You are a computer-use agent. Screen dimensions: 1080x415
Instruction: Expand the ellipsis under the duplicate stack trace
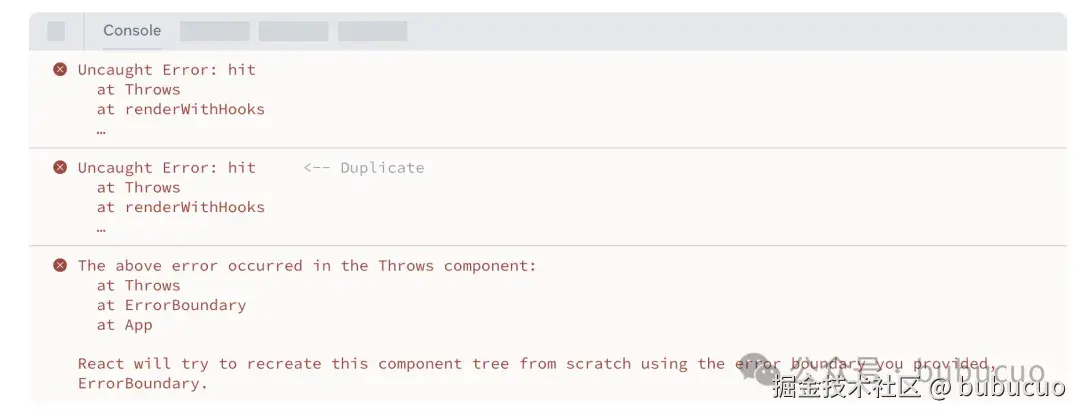[x=101, y=227]
